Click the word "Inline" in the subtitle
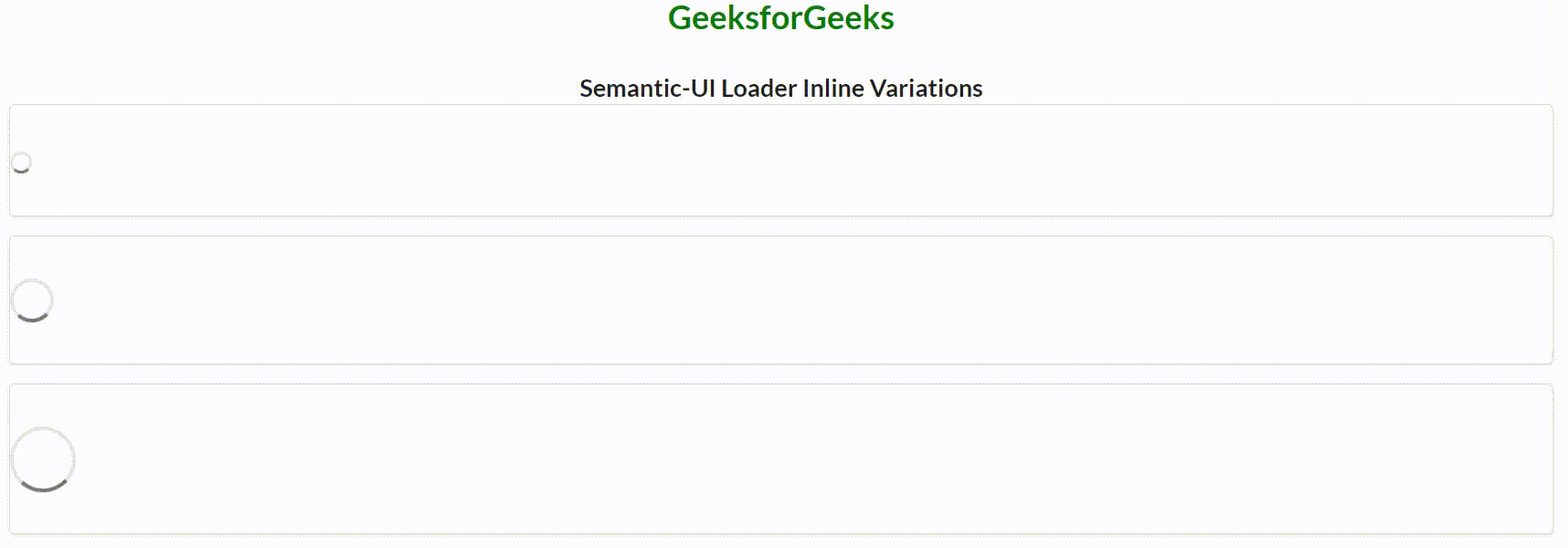Screen dimensions: 1568x548 832,89
